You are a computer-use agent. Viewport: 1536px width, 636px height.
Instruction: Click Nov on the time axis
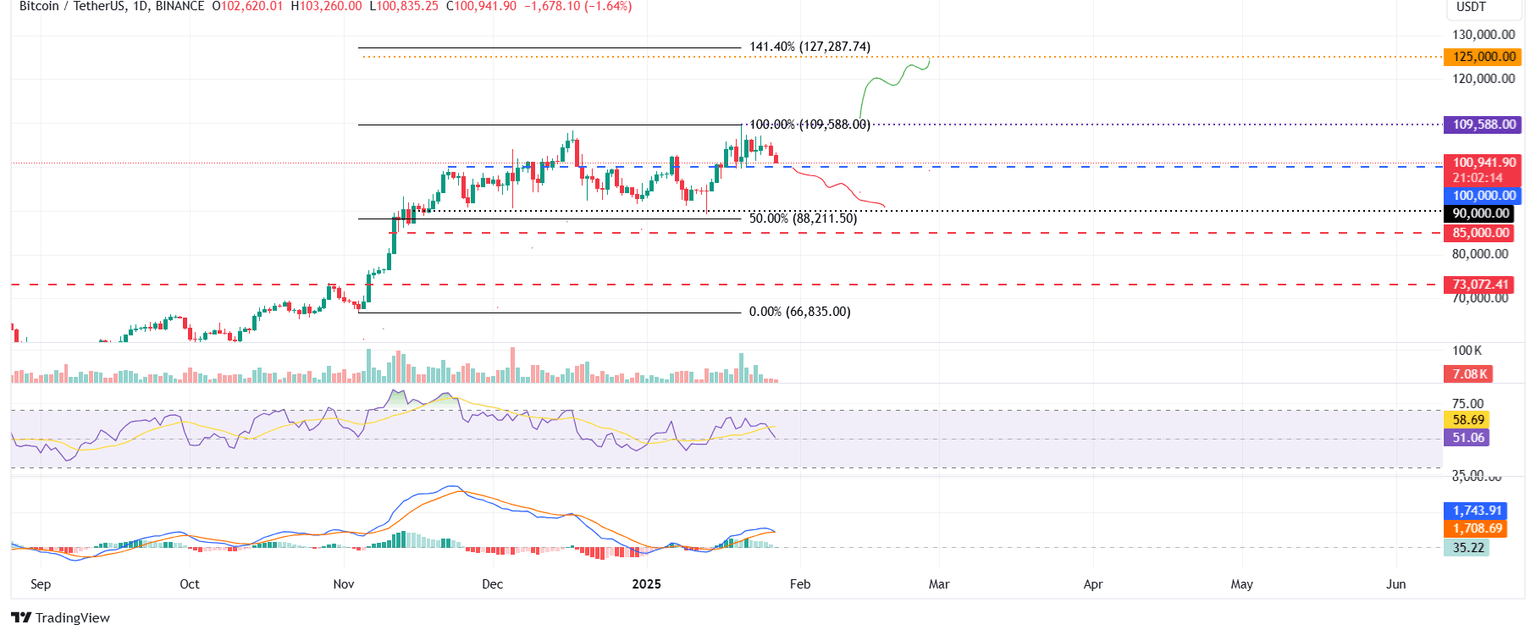pyautogui.click(x=344, y=583)
